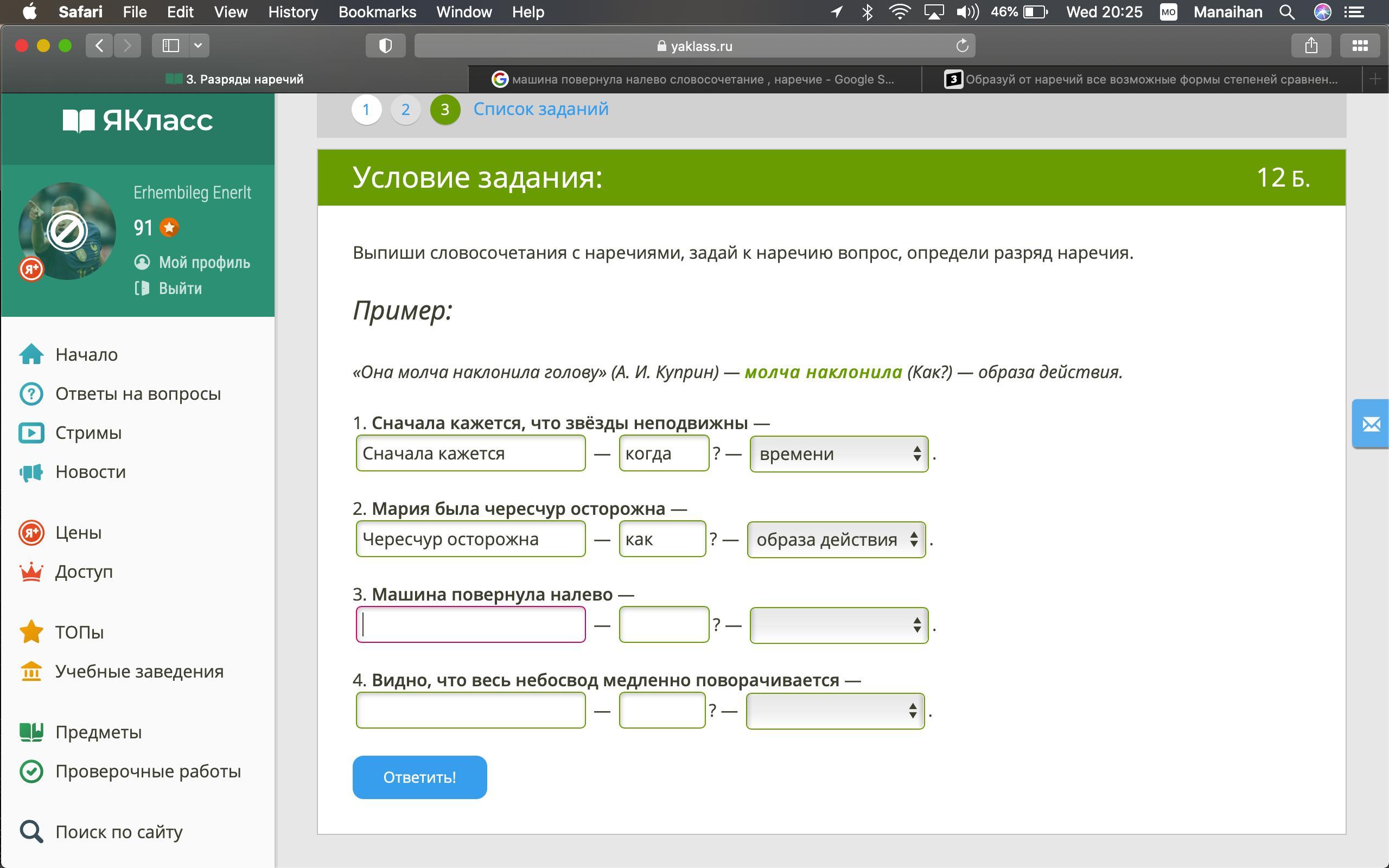Click the question field for sentence 3
The image size is (1389, 868).
click(x=664, y=624)
